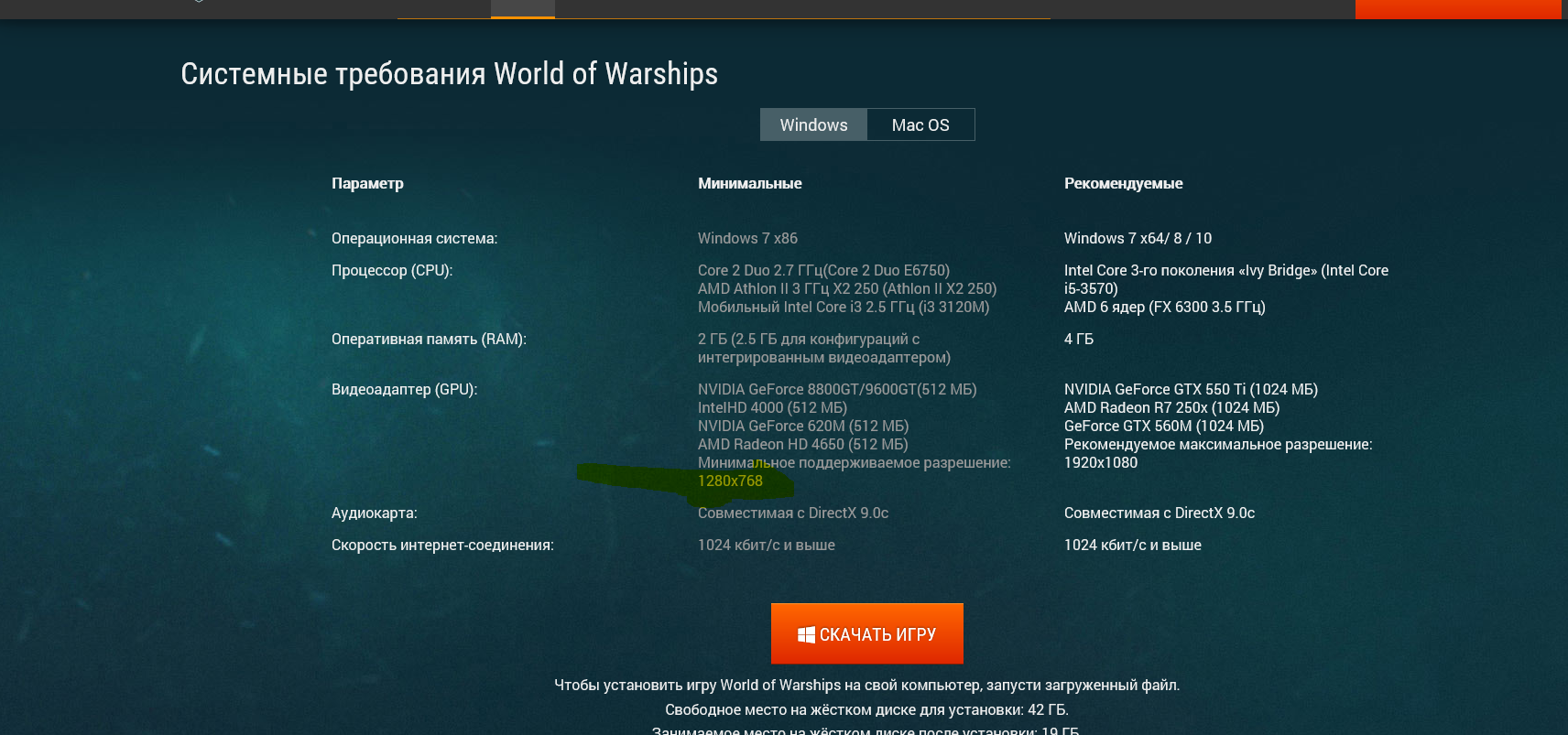Click recommended 1024 кбит/с и выше value
This screenshot has height=735, width=1568.
coord(1133,545)
